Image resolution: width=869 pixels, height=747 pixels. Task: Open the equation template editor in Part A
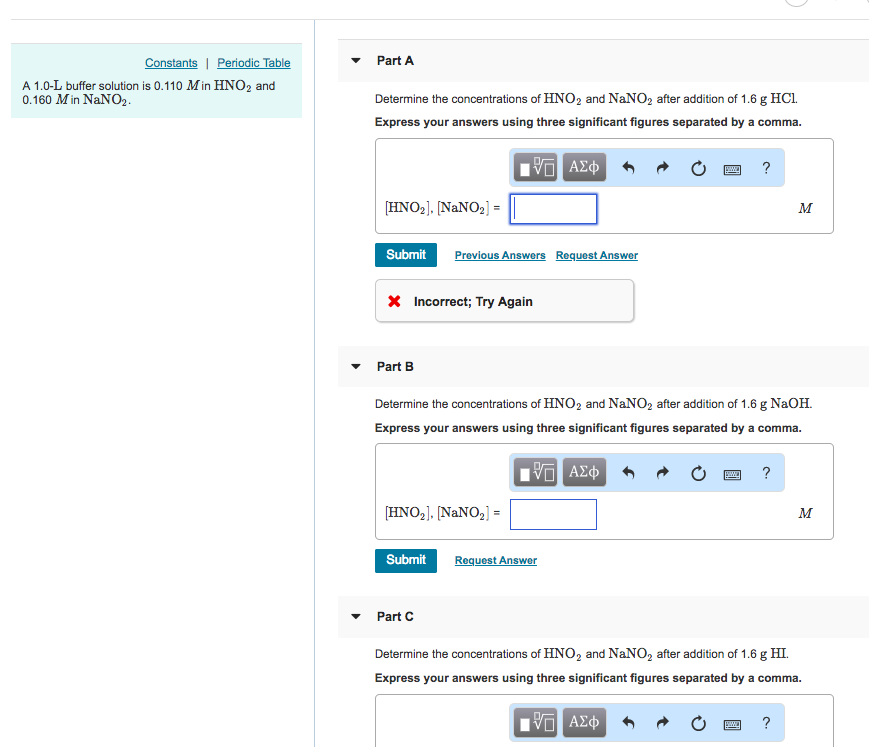[x=535, y=167]
